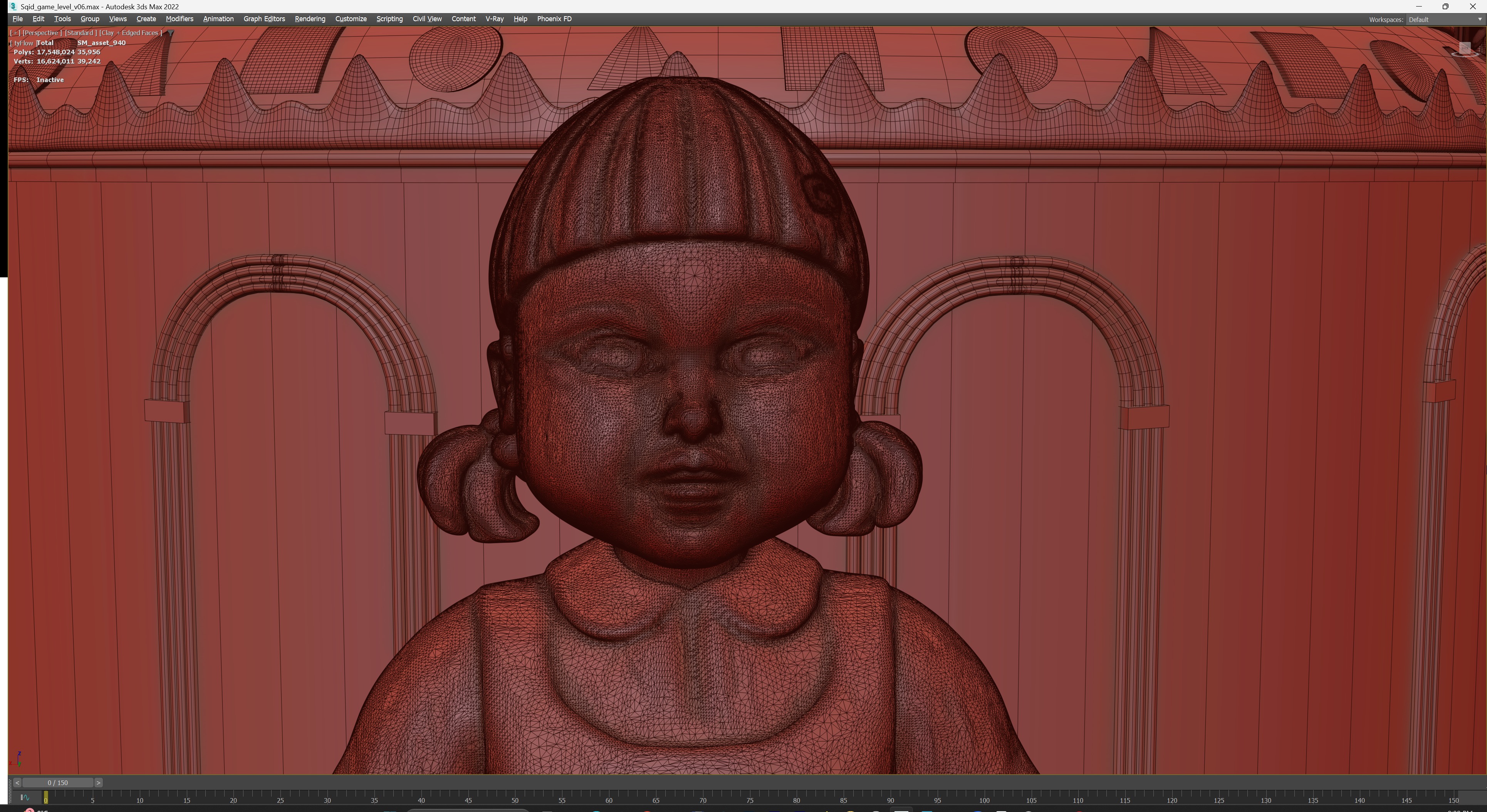The image size is (1487, 812).
Task: Open the Phoenix FD menu
Action: (554, 19)
